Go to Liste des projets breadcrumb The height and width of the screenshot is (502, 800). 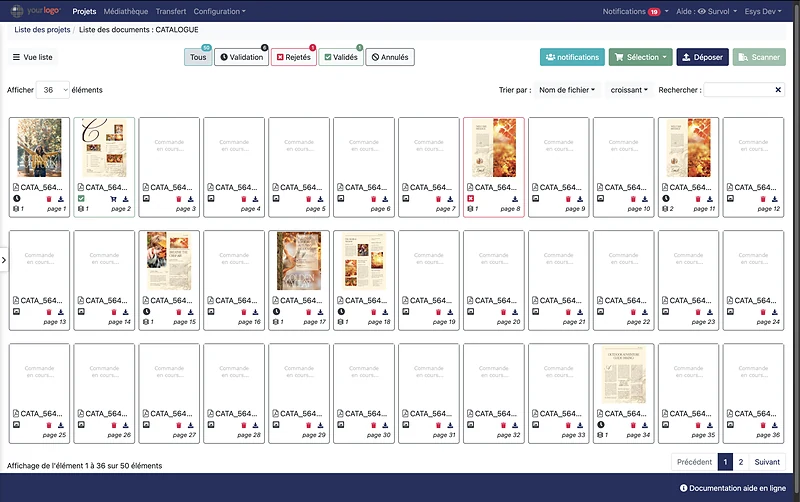click(x=42, y=30)
